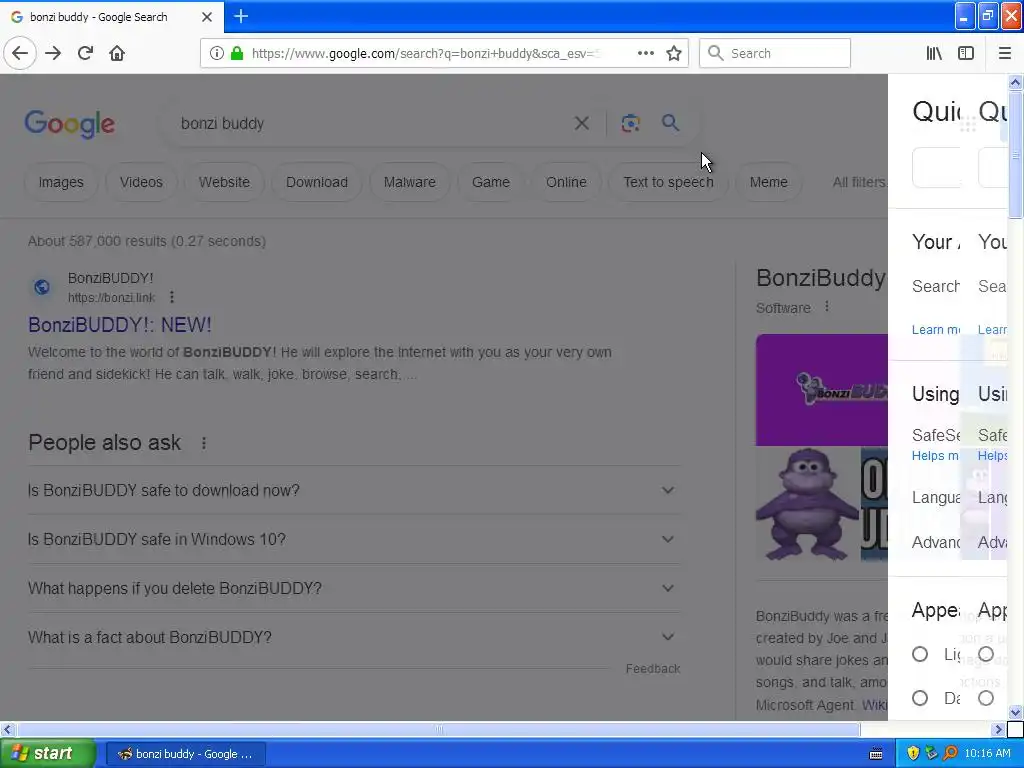Viewport: 1024px width, 768px height.
Task: Open a new browser tab
Action: (241, 16)
